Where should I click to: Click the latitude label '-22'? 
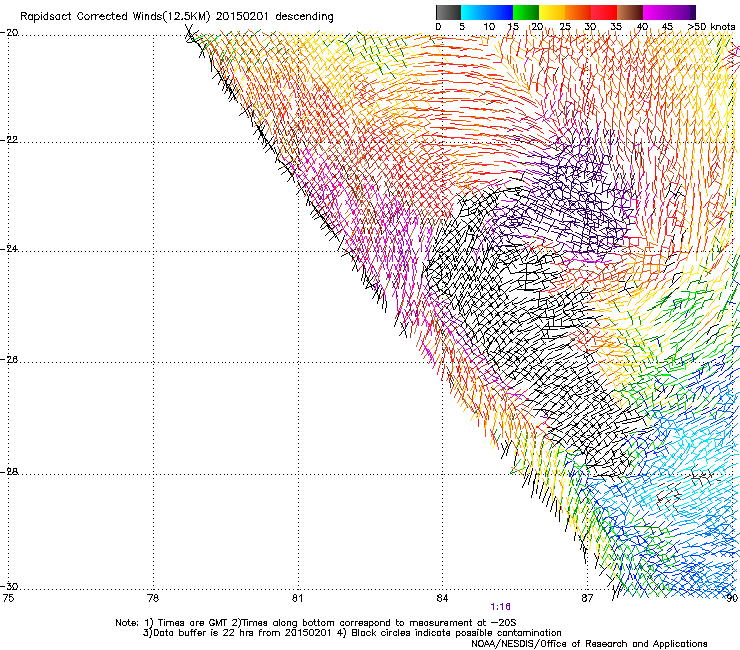(9, 140)
